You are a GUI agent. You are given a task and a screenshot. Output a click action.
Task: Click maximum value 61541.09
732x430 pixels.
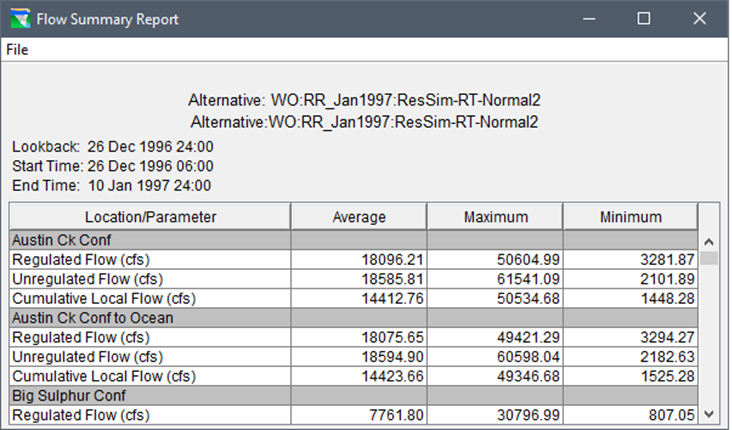528,279
